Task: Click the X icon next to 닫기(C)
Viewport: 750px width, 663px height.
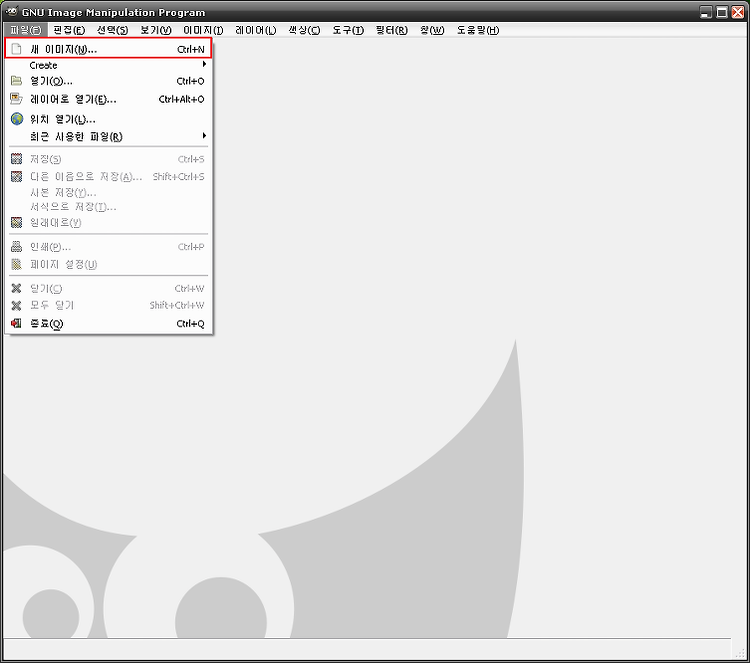Action: [16, 288]
